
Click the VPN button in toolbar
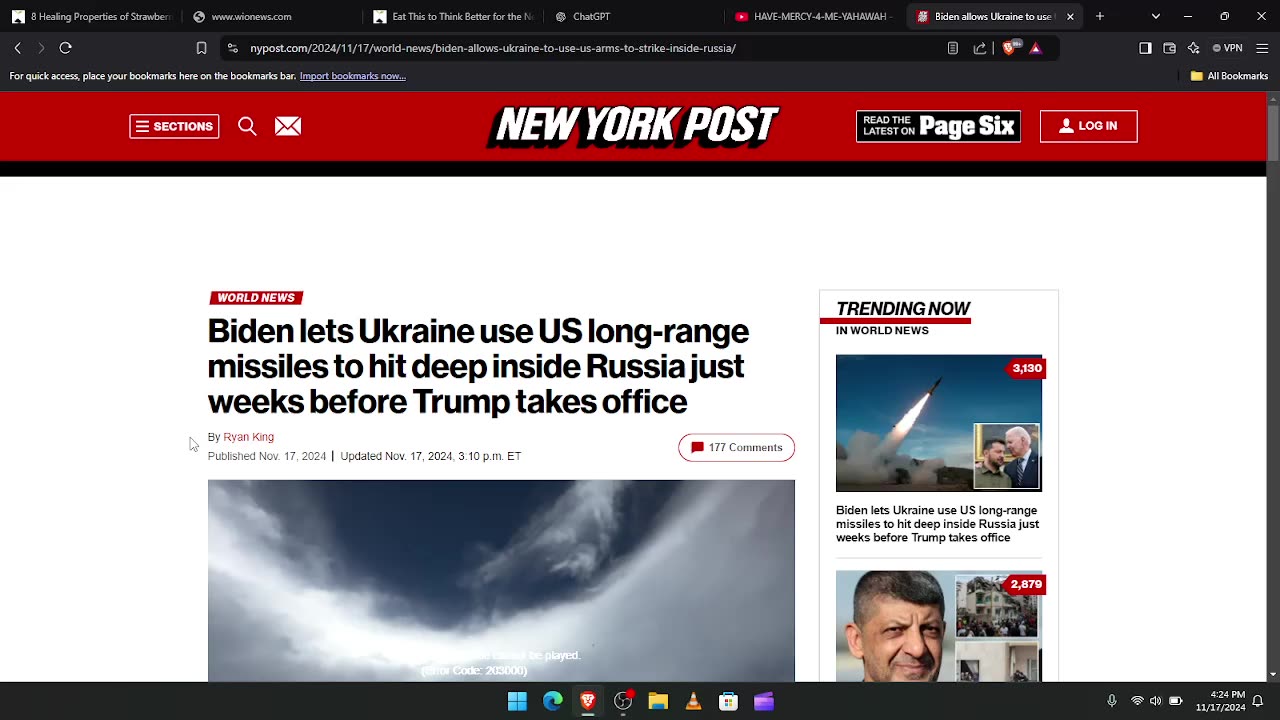[x=1227, y=48]
